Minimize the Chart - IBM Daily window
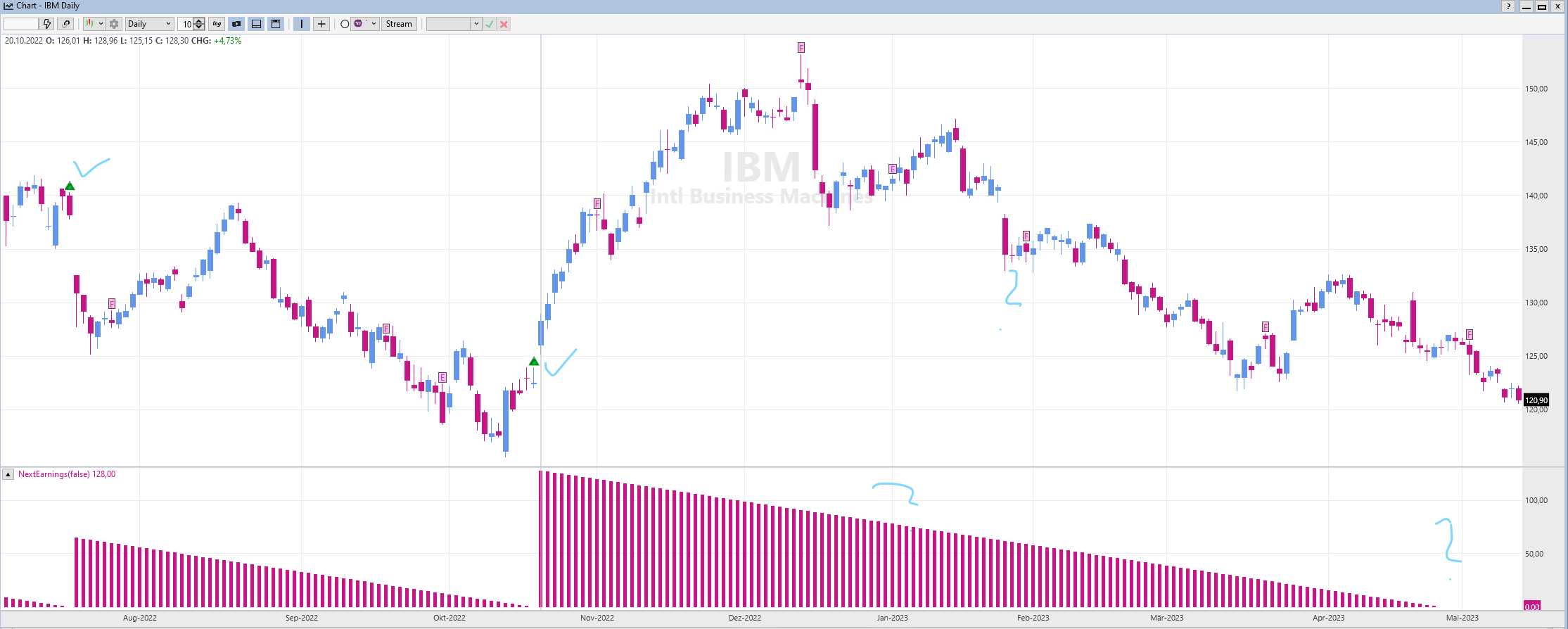This screenshot has height=629, width=1568. click(x=1526, y=6)
